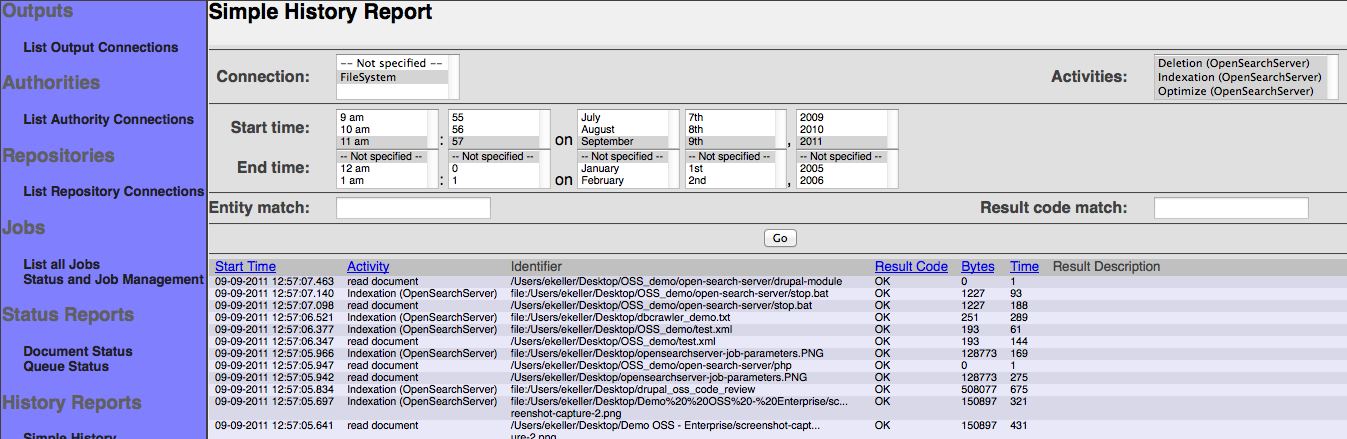Image resolution: width=1347 pixels, height=439 pixels.
Task: Choose 10 am in Start time hour list
Action: coord(356,129)
